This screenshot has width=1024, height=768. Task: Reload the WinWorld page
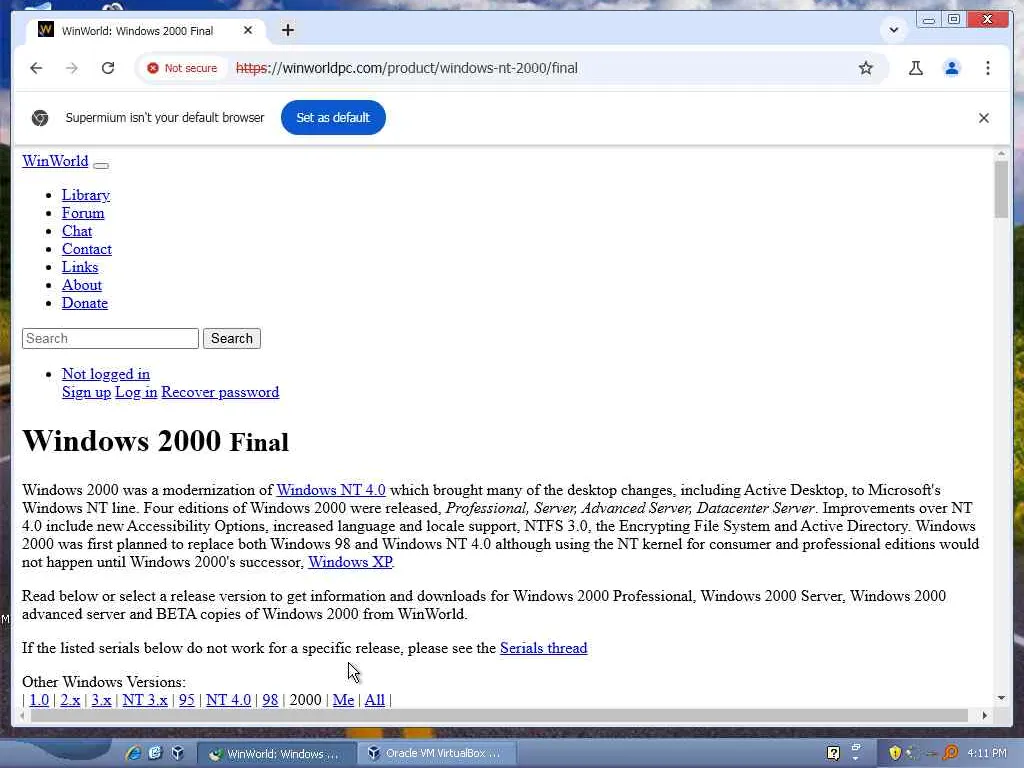coord(108,68)
